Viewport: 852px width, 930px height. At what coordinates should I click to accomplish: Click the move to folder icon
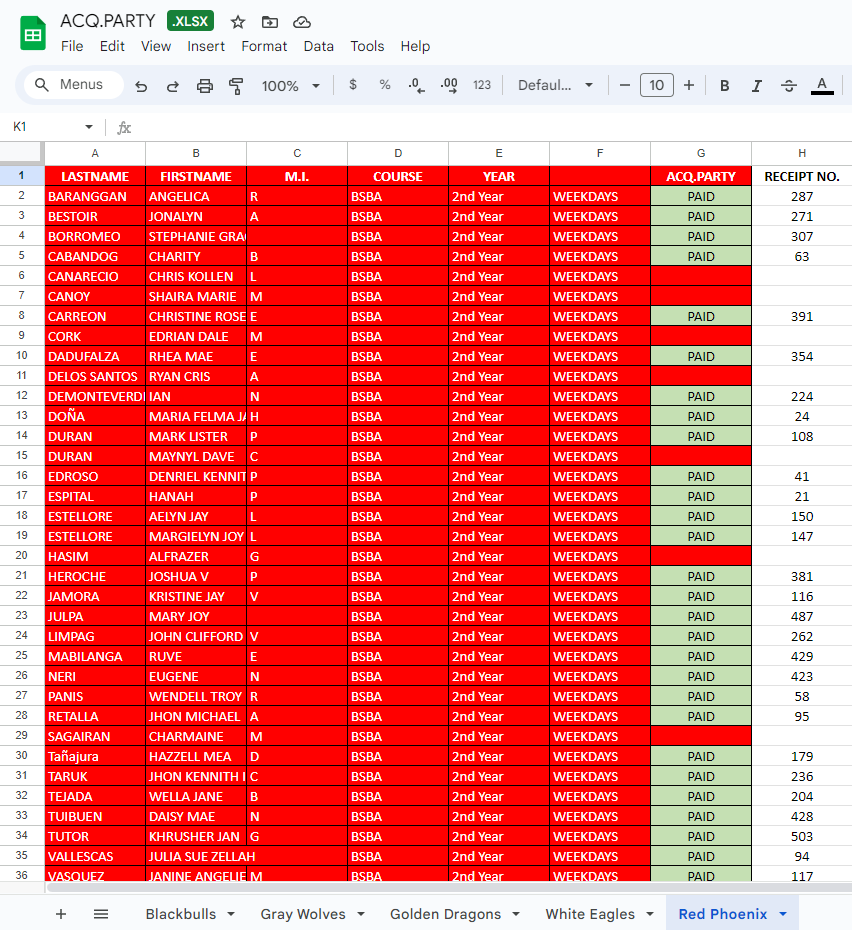click(x=270, y=22)
